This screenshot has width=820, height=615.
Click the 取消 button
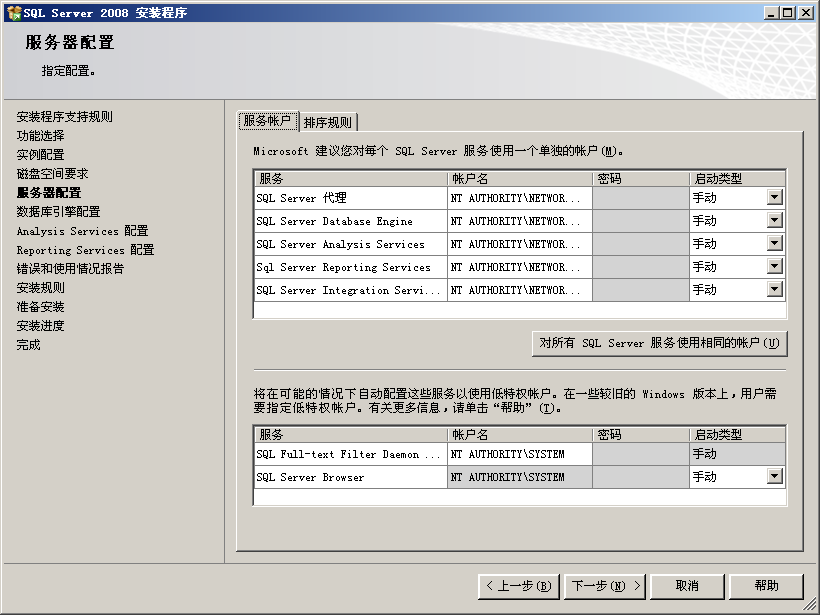coord(687,586)
